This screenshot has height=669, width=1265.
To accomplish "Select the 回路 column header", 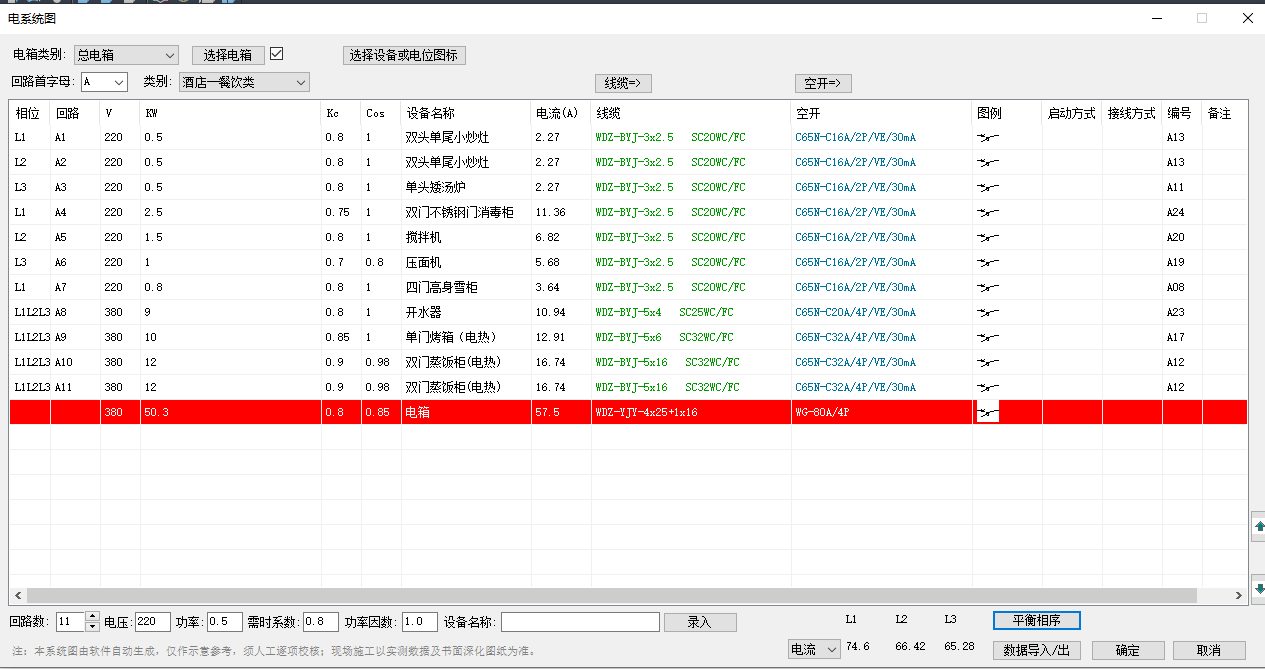I will (x=75, y=113).
